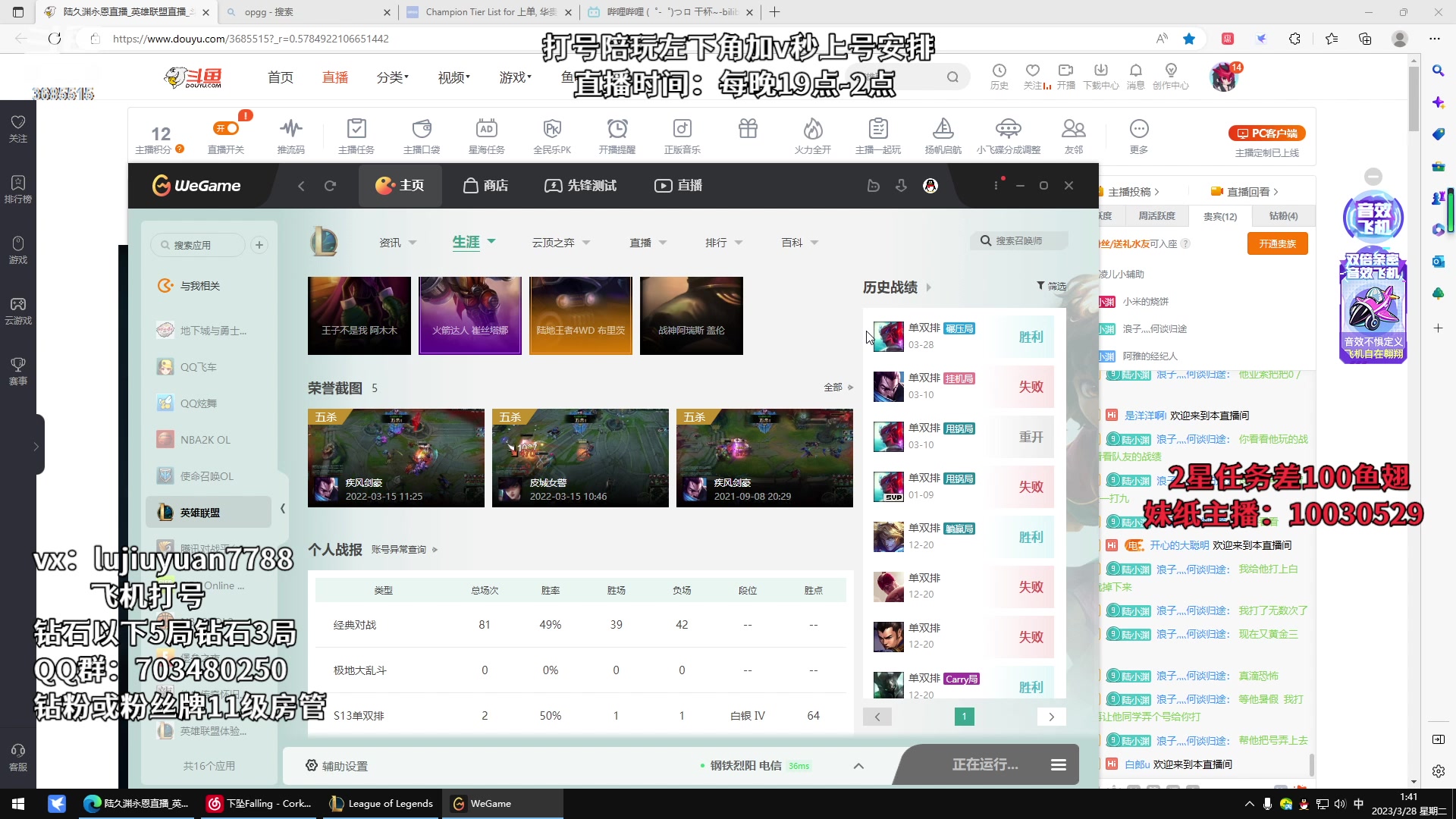The height and width of the screenshot is (819, 1456).
Task: Open the 主播一起玩 icon
Action: [878, 129]
